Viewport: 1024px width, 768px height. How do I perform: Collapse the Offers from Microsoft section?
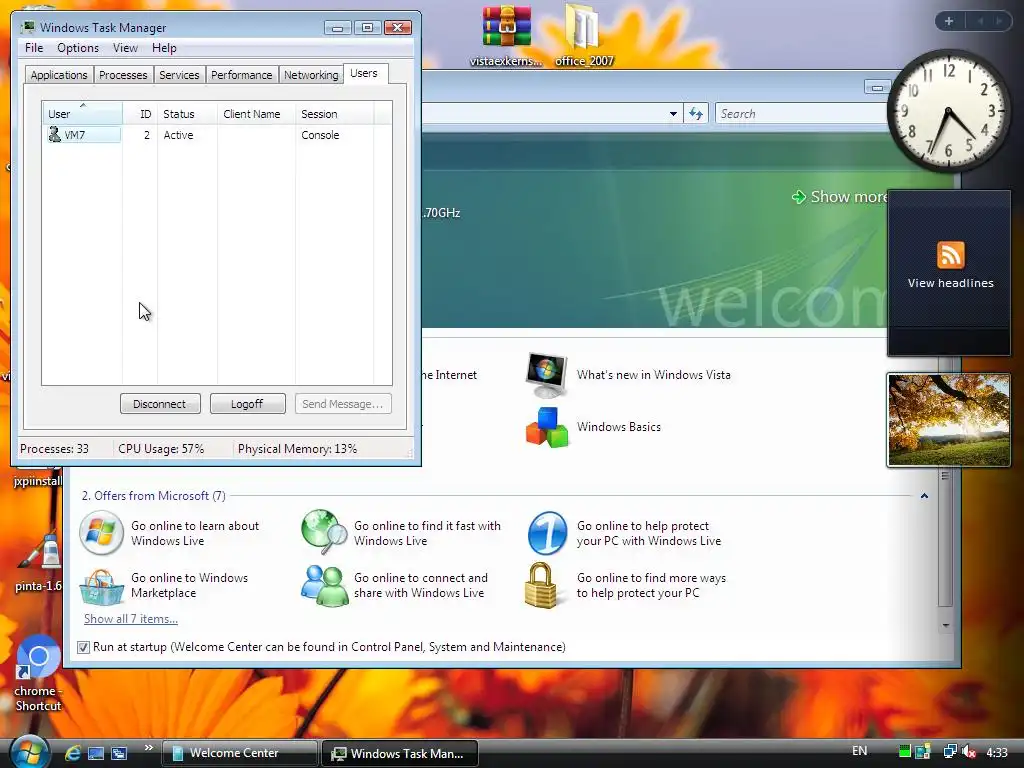[x=924, y=496]
